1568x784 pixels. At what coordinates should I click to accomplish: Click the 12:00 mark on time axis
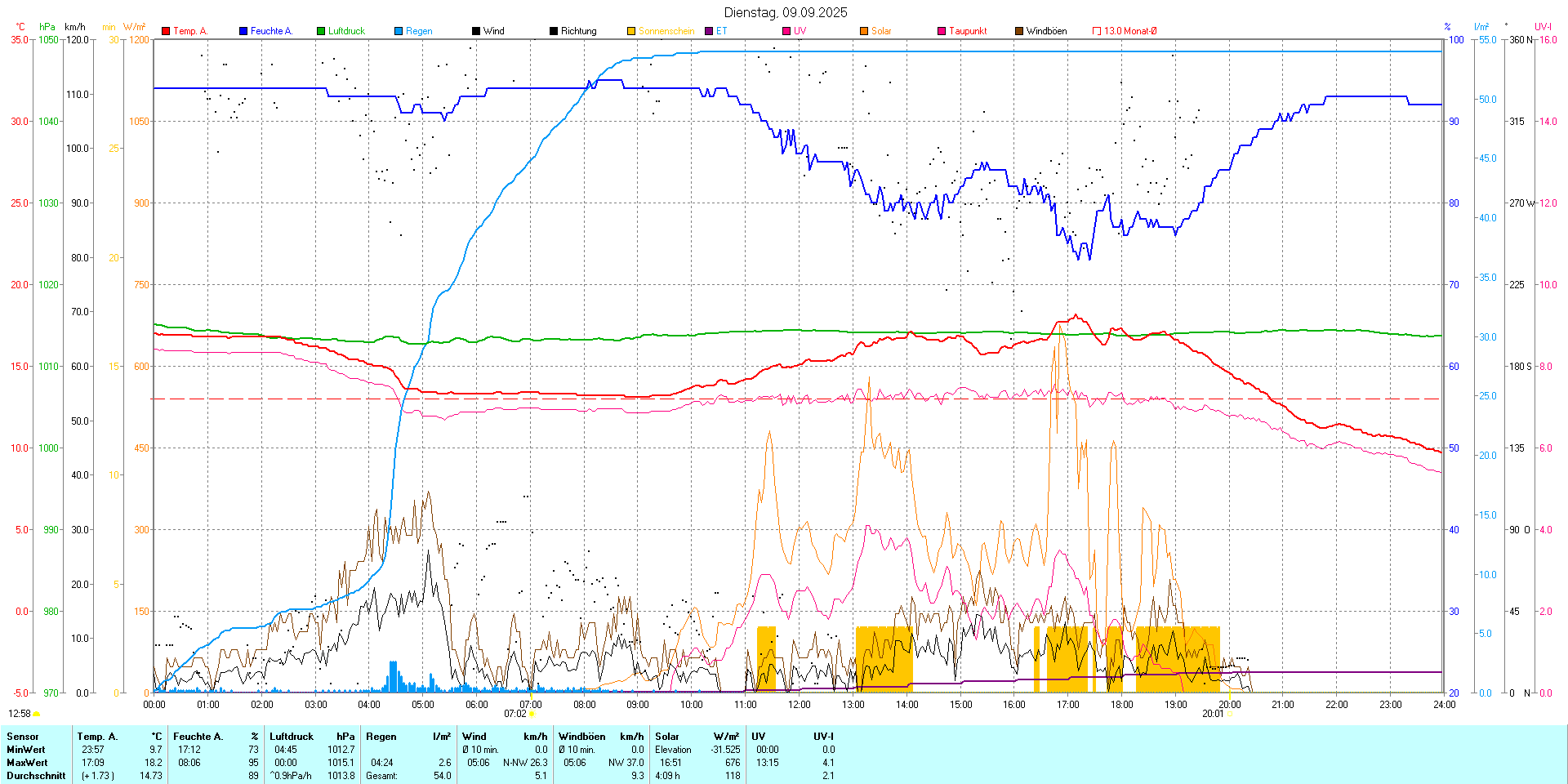coord(799,705)
